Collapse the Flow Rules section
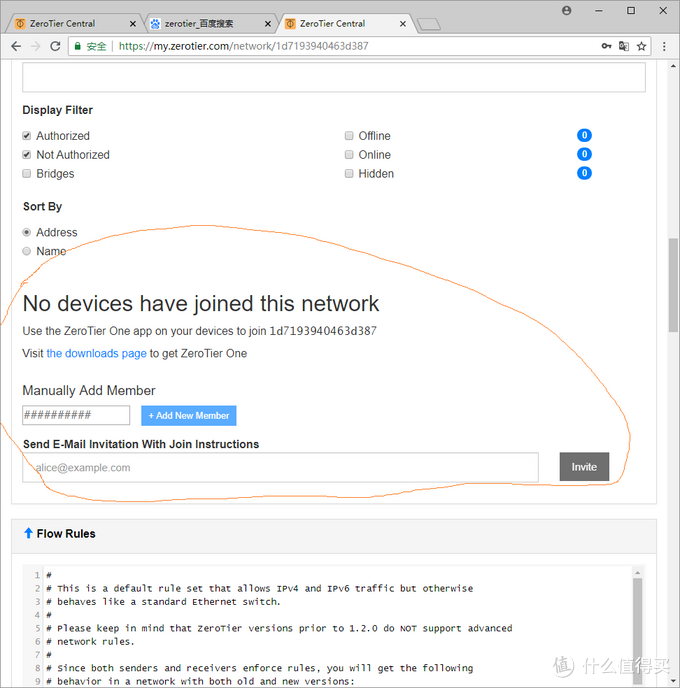The height and width of the screenshot is (688, 680). click(x=28, y=534)
